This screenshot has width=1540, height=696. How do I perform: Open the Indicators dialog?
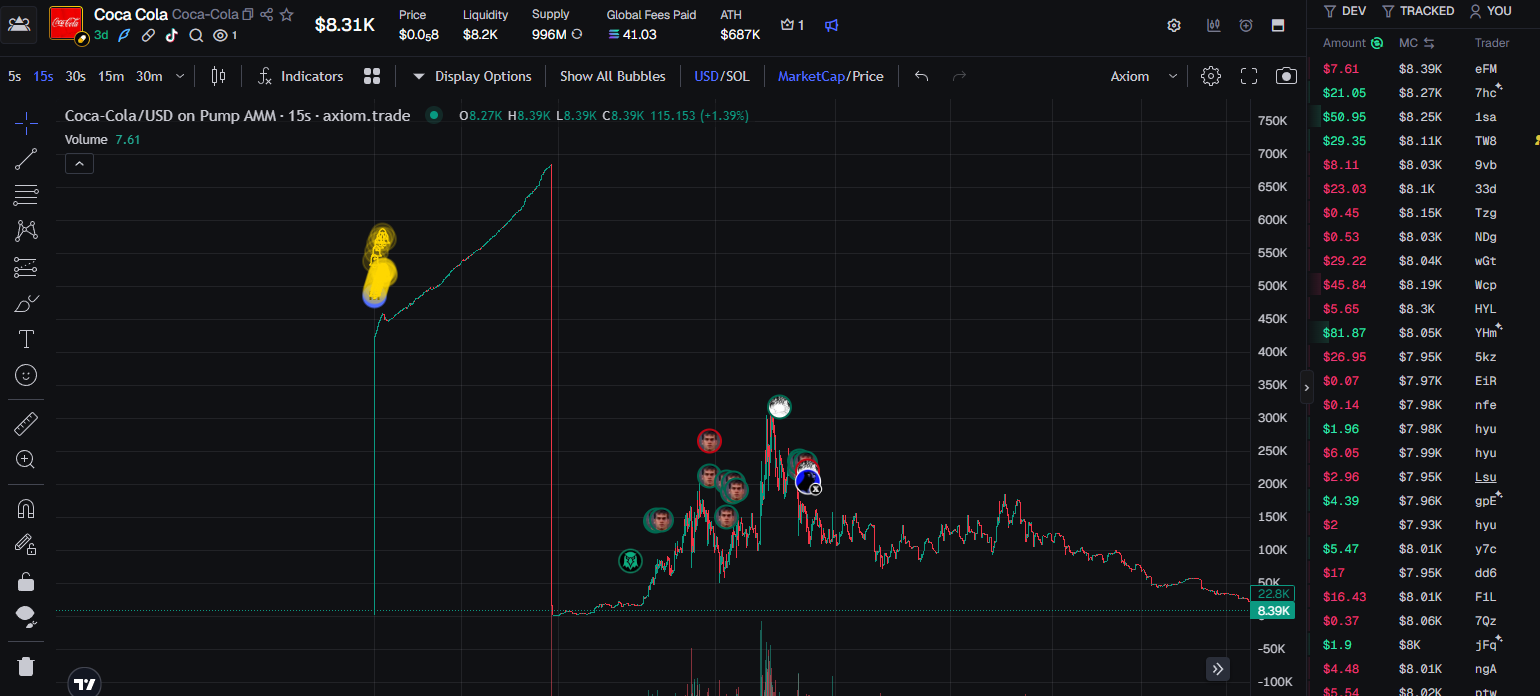pyautogui.click(x=300, y=76)
